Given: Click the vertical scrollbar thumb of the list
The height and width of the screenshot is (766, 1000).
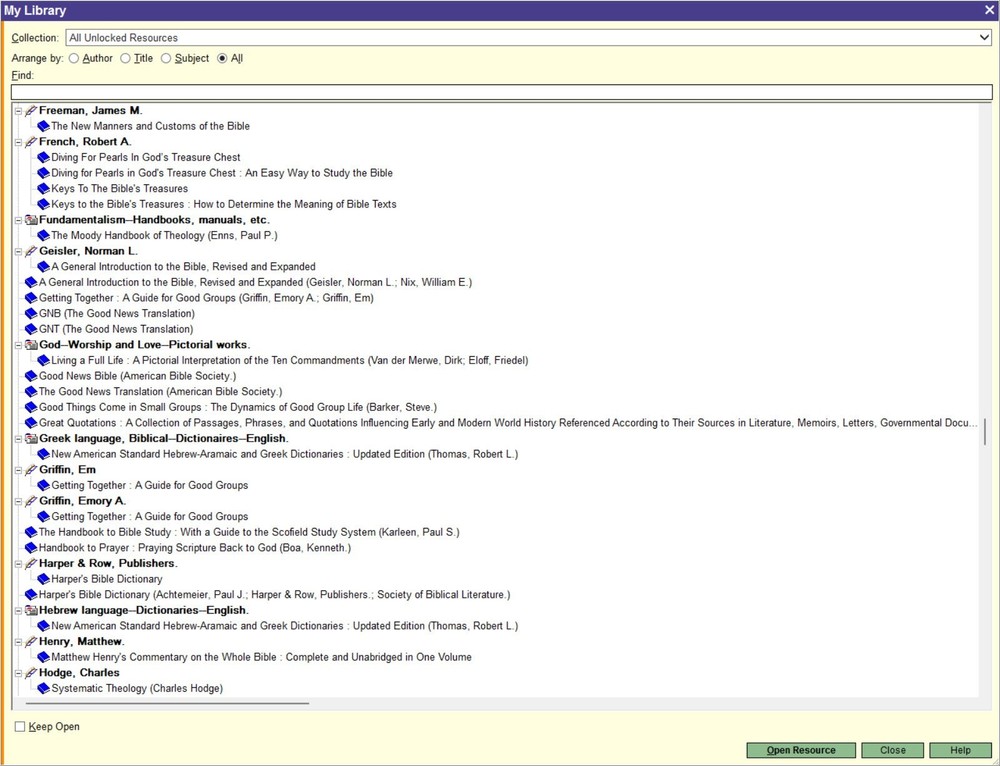Looking at the screenshot, I should [x=985, y=432].
